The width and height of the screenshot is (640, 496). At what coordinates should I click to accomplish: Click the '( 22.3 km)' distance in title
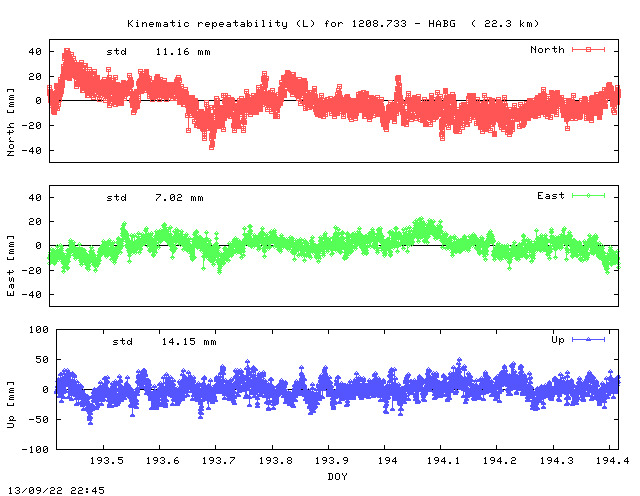tap(505, 24)
